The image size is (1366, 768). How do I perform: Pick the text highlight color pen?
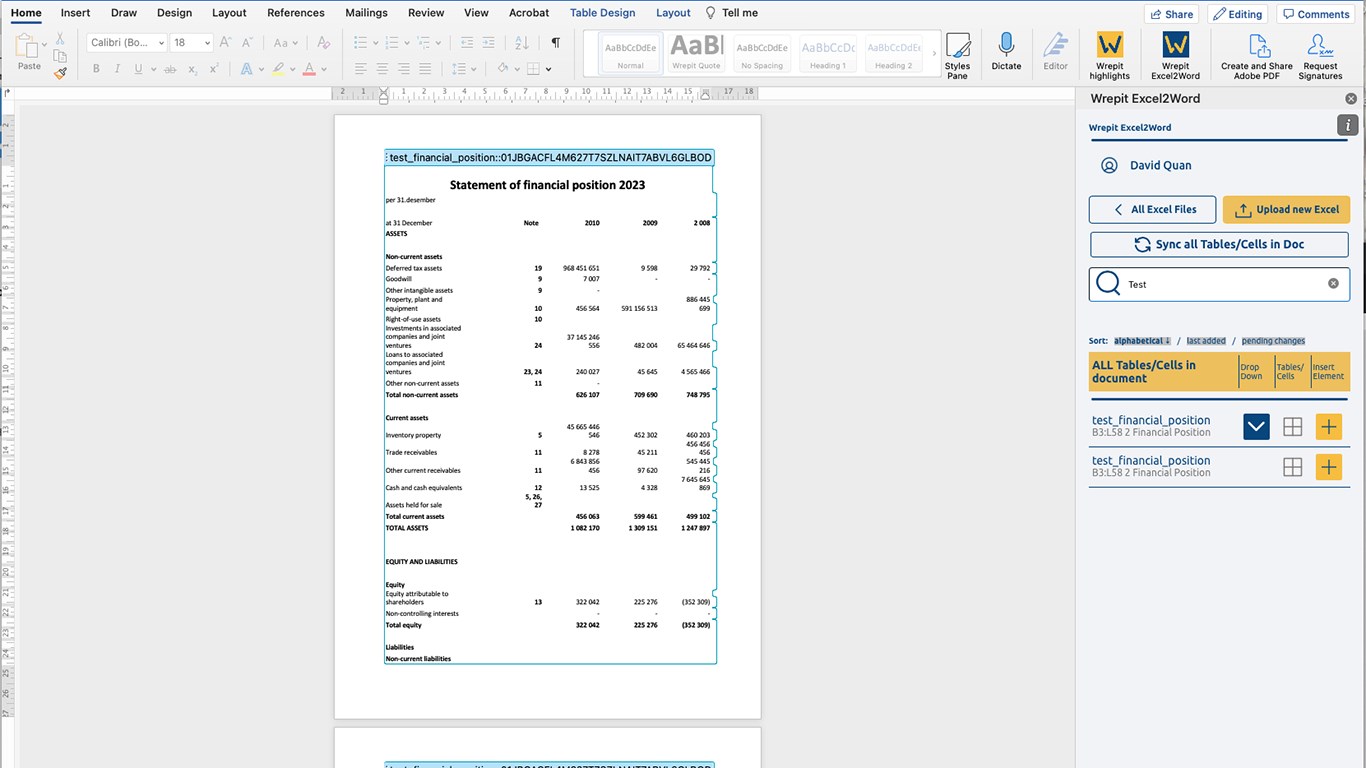pos(278,69)
